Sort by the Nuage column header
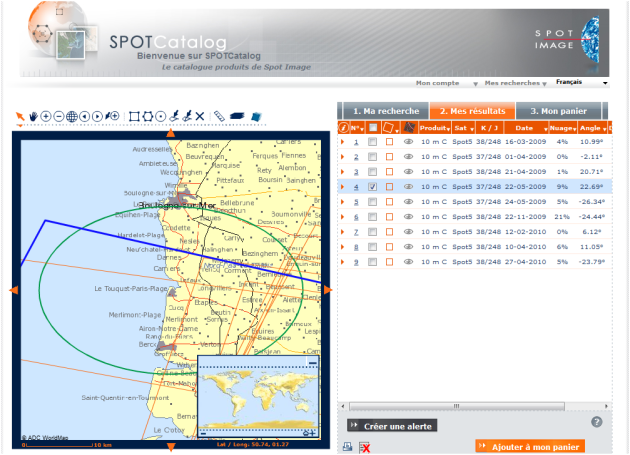Screen dimensions: 630x455 [563, 128]
